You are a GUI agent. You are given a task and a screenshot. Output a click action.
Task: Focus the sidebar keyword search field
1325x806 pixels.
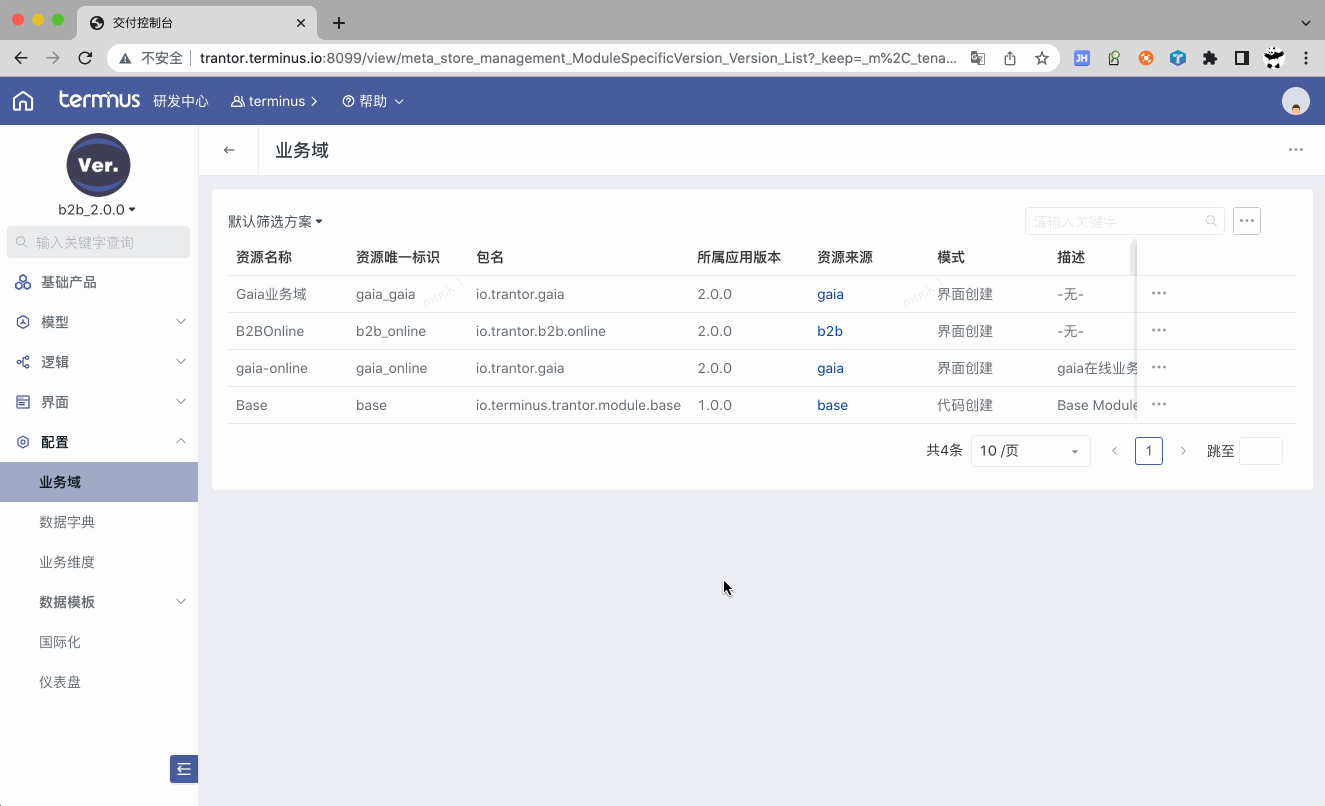99,242
